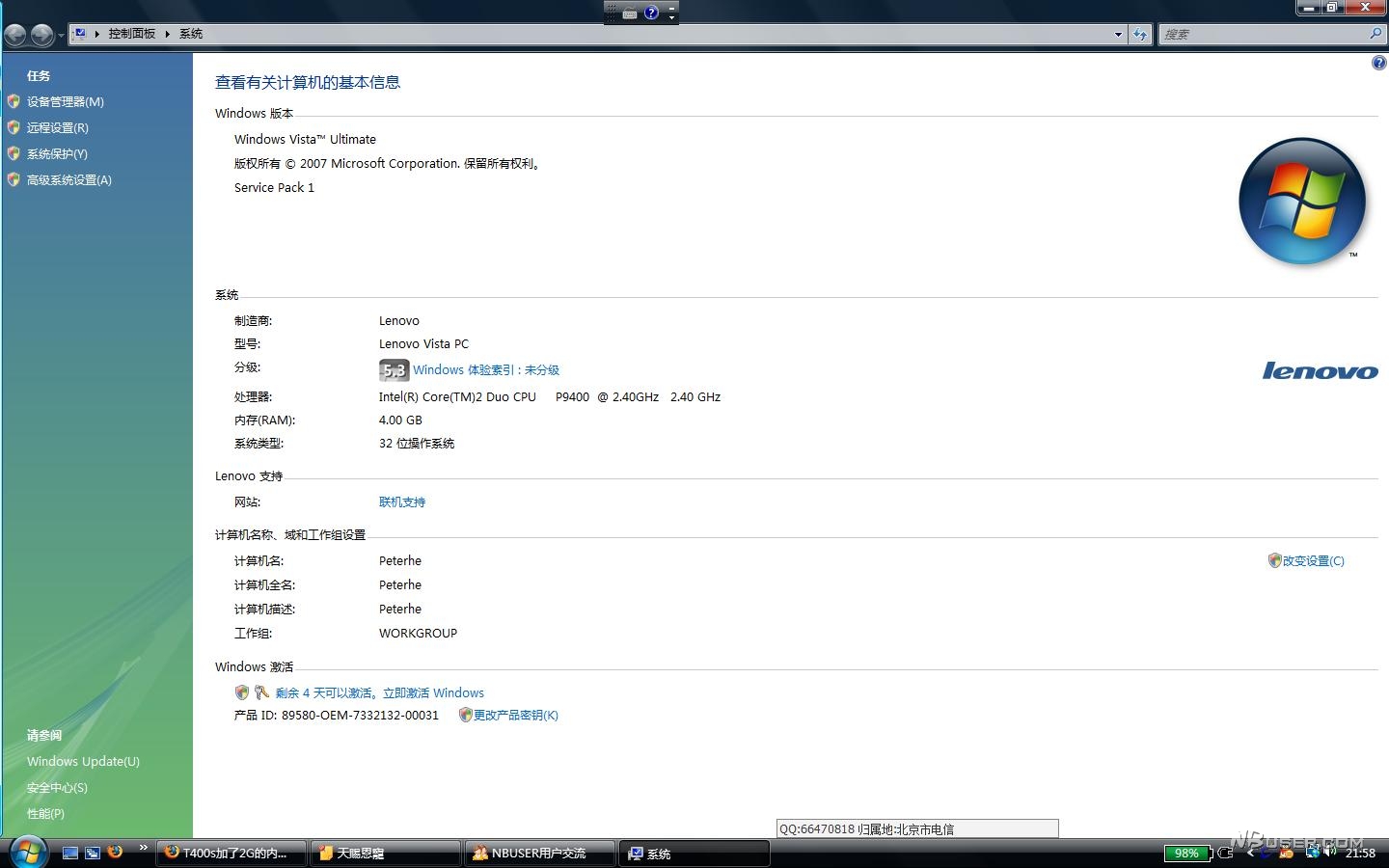Screen dimensions: 1389x868
Task: Go back with the Back arrow button
Action: coord(15,35)
